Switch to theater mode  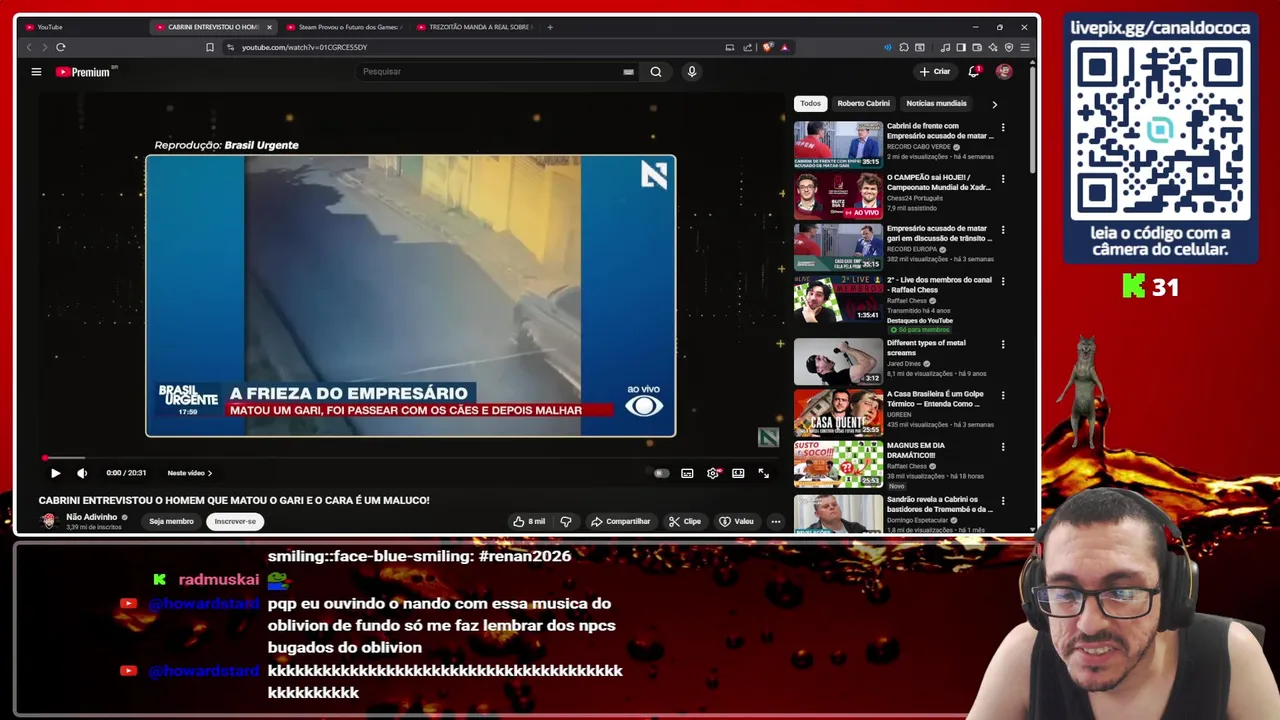point(738,473)
